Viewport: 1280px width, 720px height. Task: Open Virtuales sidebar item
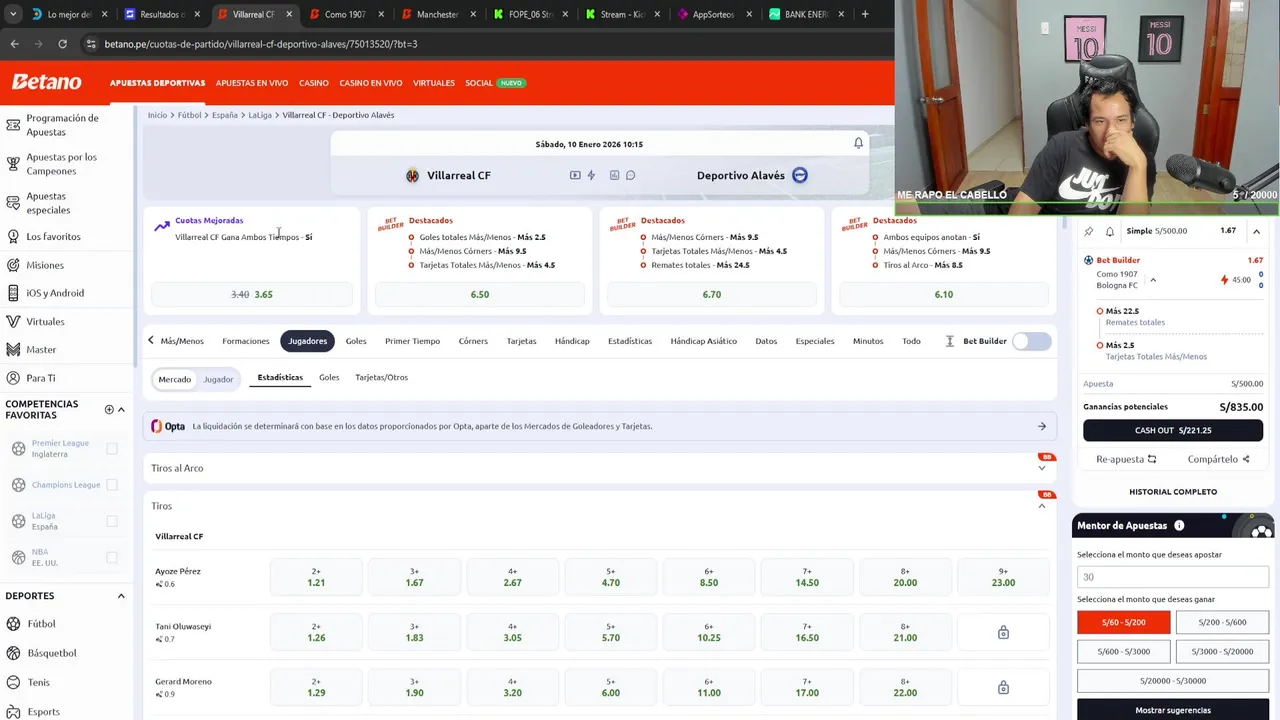(45, 322)
